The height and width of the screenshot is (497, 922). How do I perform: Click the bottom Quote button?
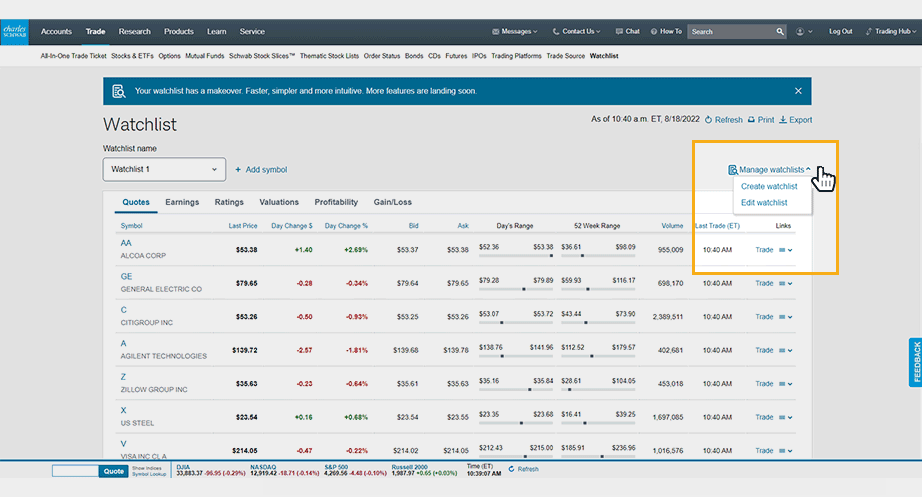coord(113,471)
